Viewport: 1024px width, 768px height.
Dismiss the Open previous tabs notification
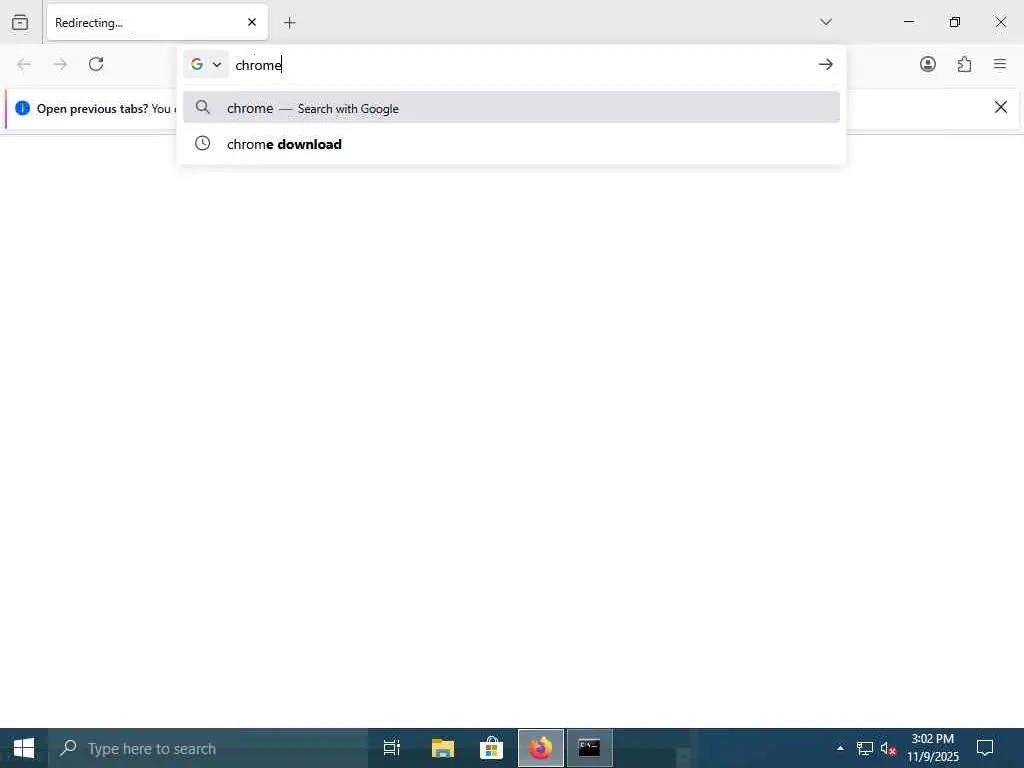(1000, 107)
